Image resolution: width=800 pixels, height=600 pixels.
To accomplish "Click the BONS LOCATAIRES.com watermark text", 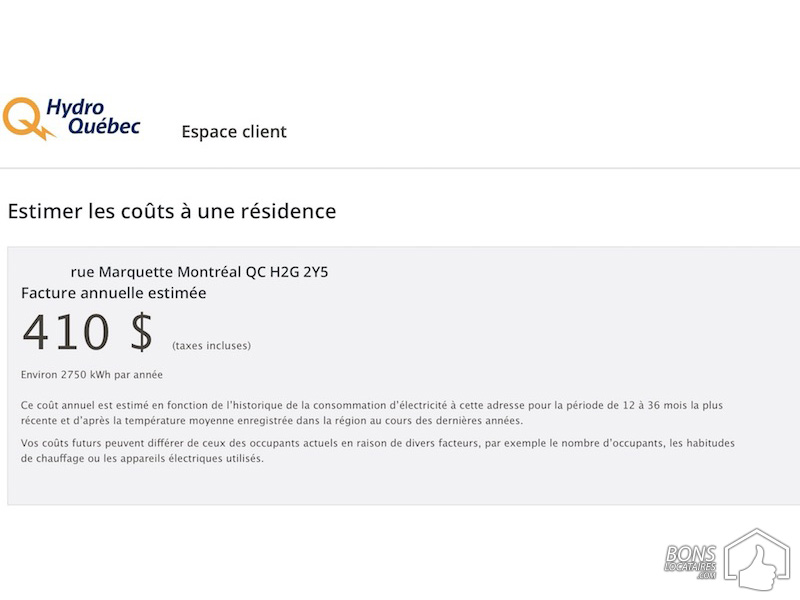I will point(691,562).
